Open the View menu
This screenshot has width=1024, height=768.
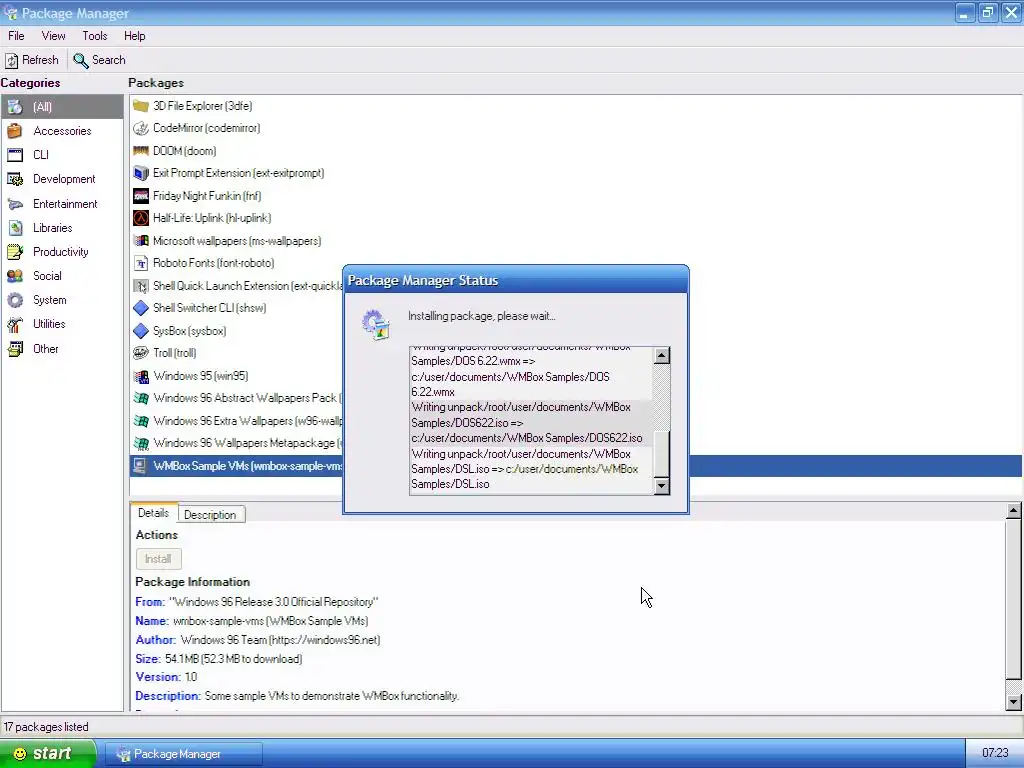point(54,36)
